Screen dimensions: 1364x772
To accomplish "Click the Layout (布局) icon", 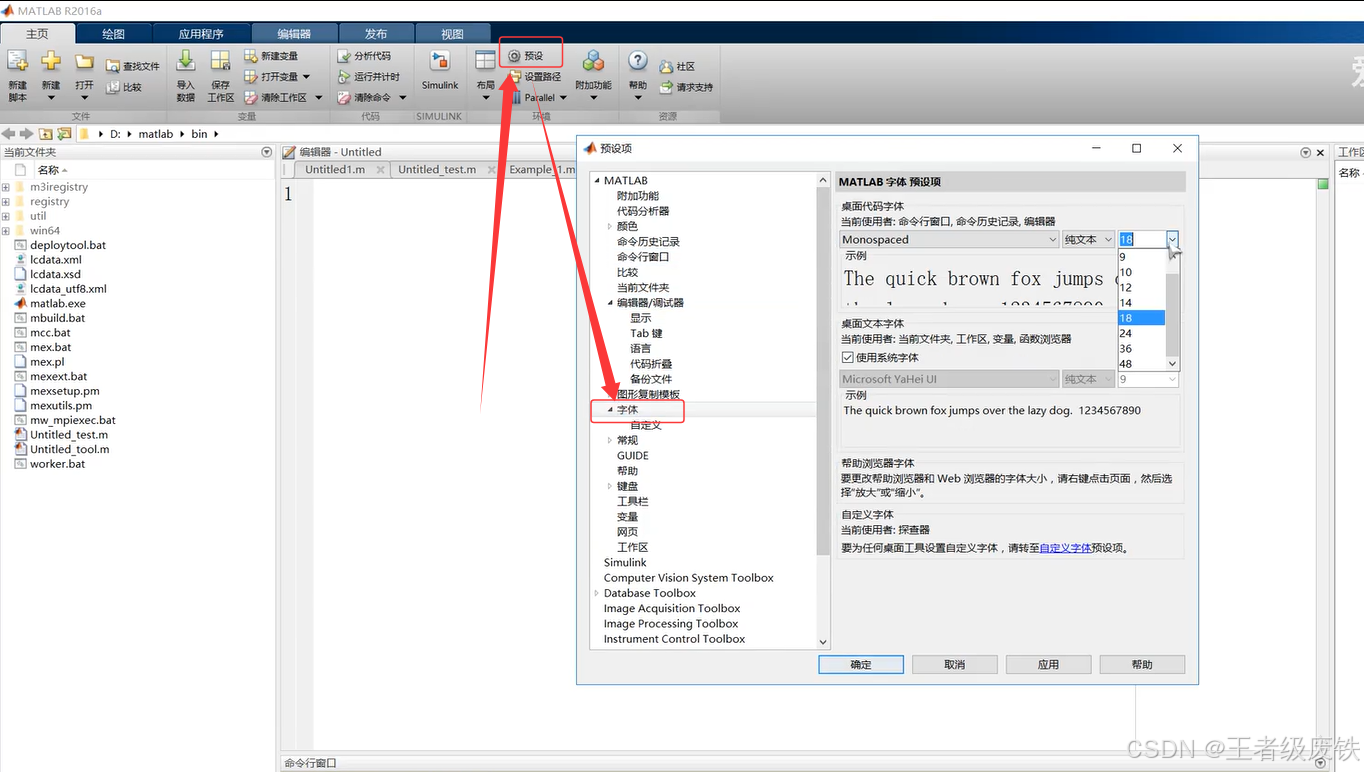I will tap(485, 62).
